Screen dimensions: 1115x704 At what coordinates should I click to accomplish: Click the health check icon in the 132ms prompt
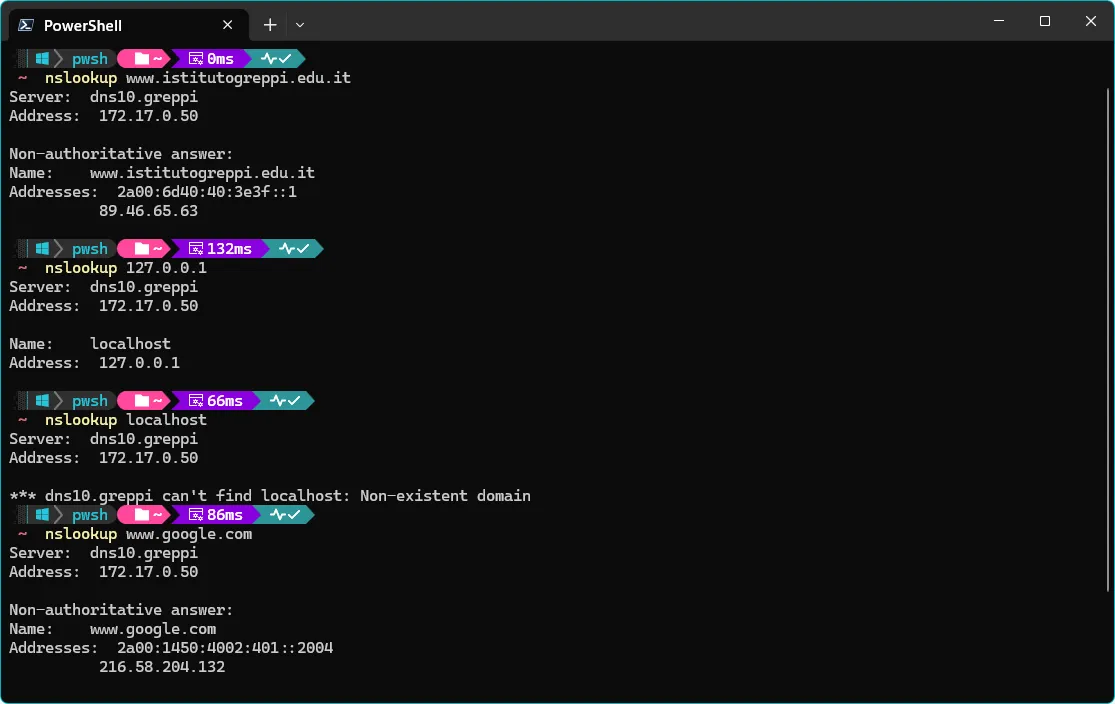click(x=294, y=249)
